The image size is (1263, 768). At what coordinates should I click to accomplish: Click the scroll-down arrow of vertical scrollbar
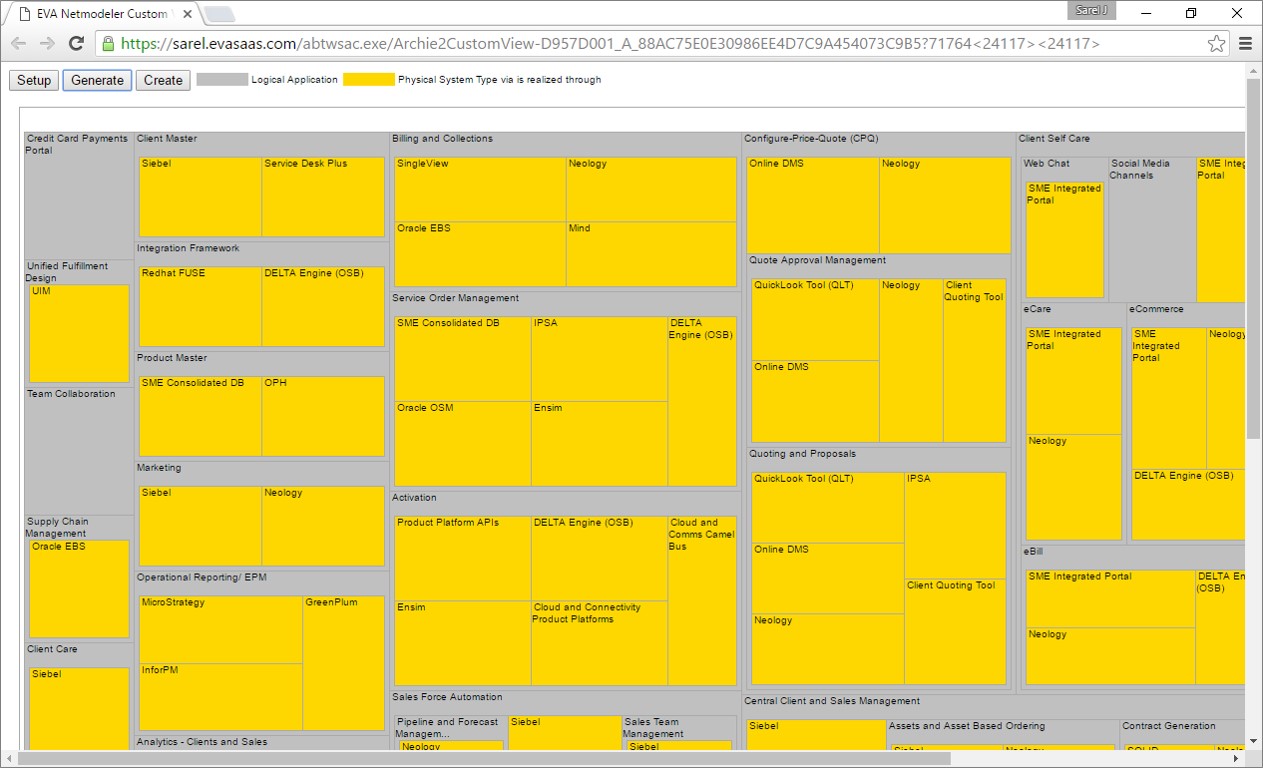(1254, 743)
